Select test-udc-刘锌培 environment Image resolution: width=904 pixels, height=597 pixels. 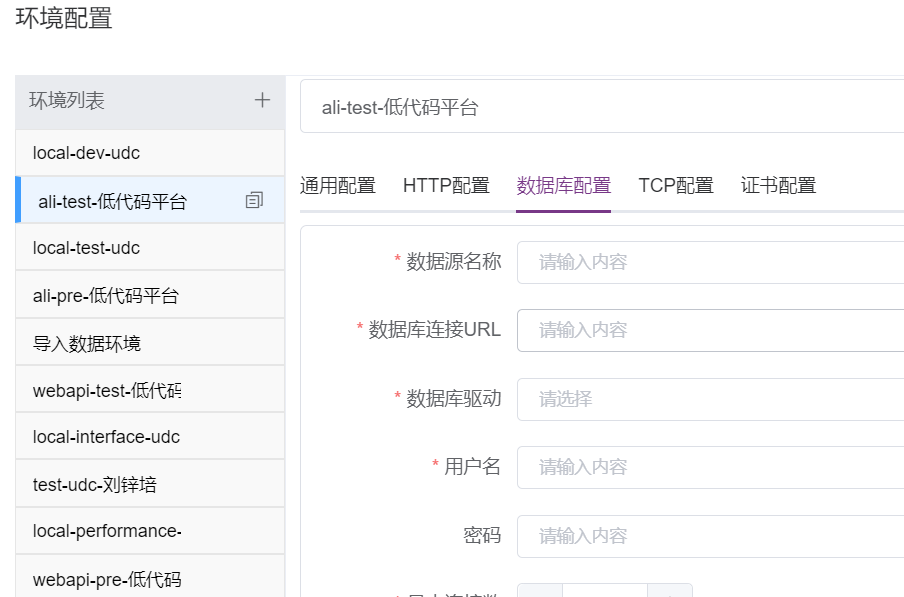(95, 485)
